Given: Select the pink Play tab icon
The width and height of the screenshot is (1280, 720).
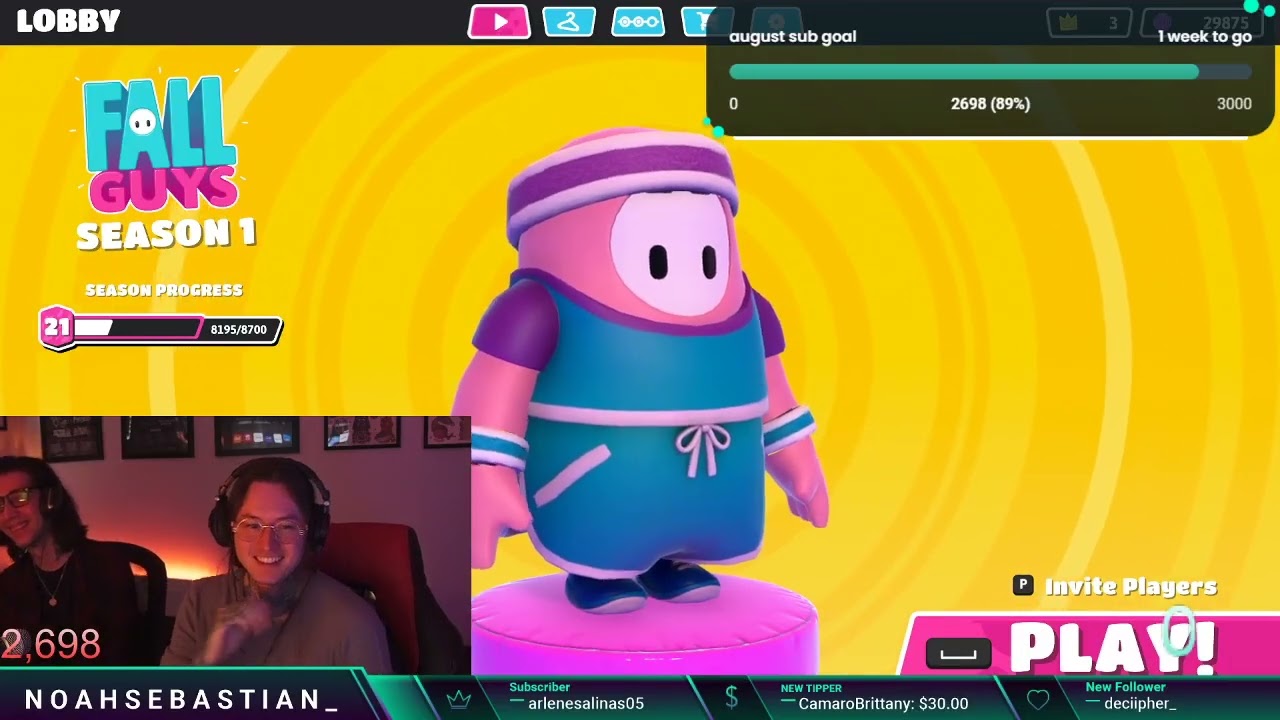Looking at the screenshot, I should 499,21.
